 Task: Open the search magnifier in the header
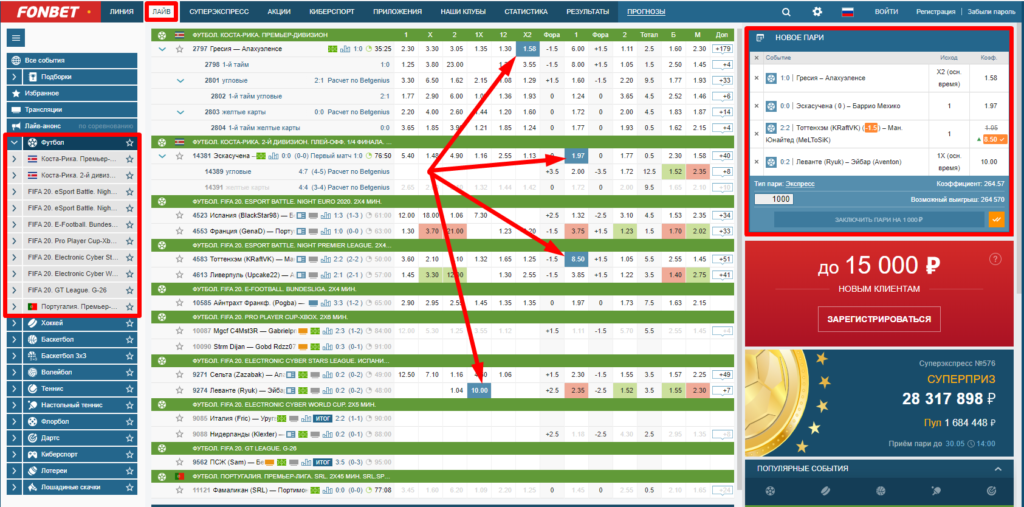[x=786, y=12]
